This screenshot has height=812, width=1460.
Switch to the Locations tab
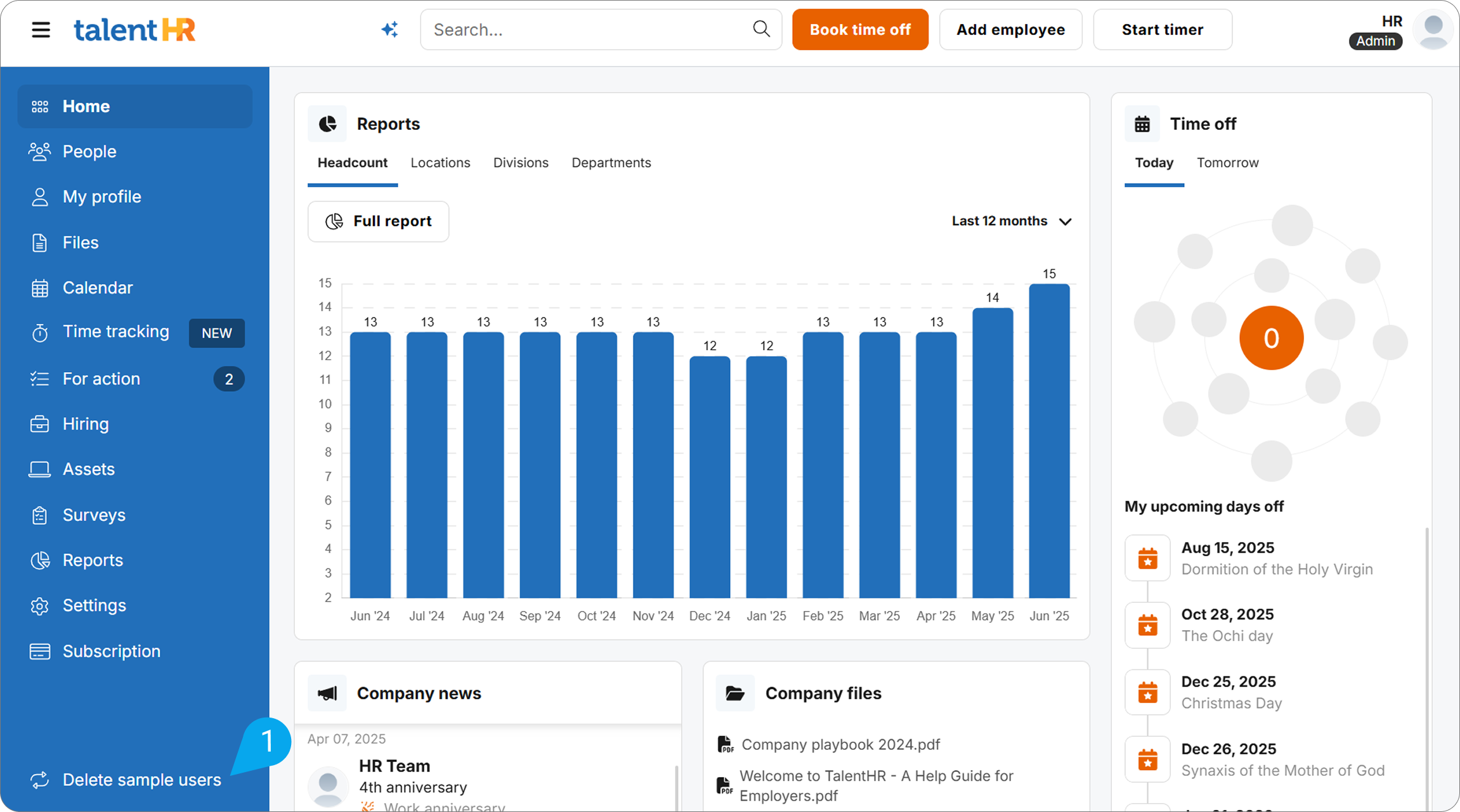[440, 163]
